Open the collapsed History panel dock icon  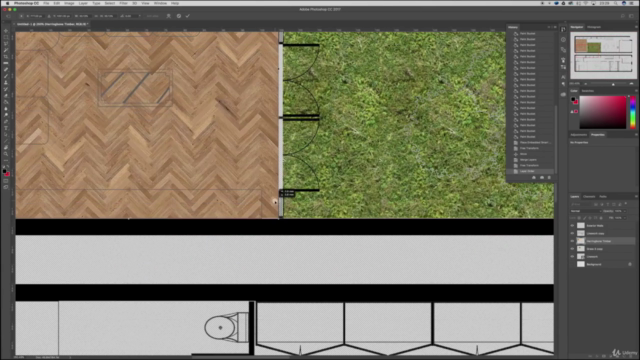(x=563, y=29)
